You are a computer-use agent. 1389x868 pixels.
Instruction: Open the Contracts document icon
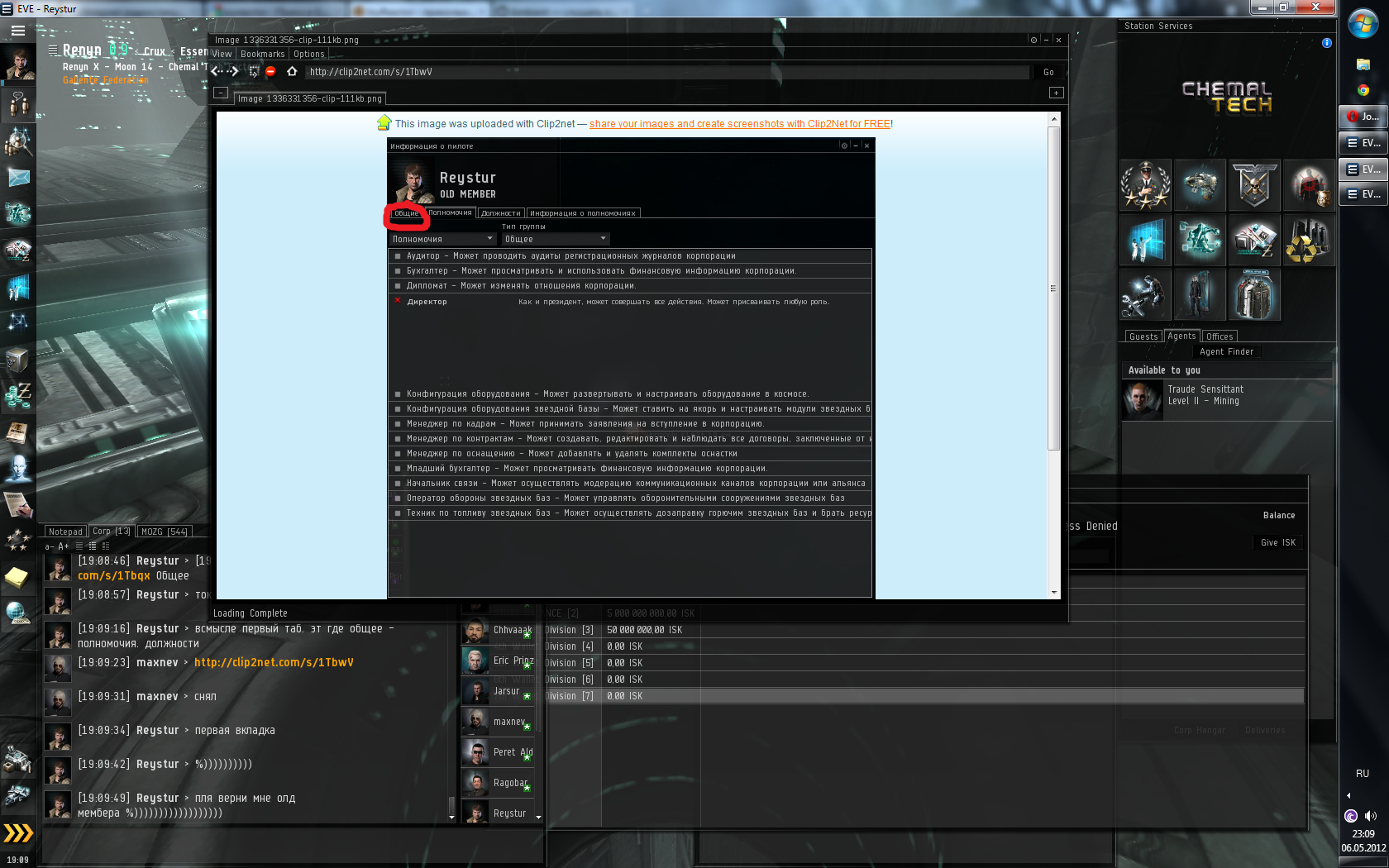[18, 504]
